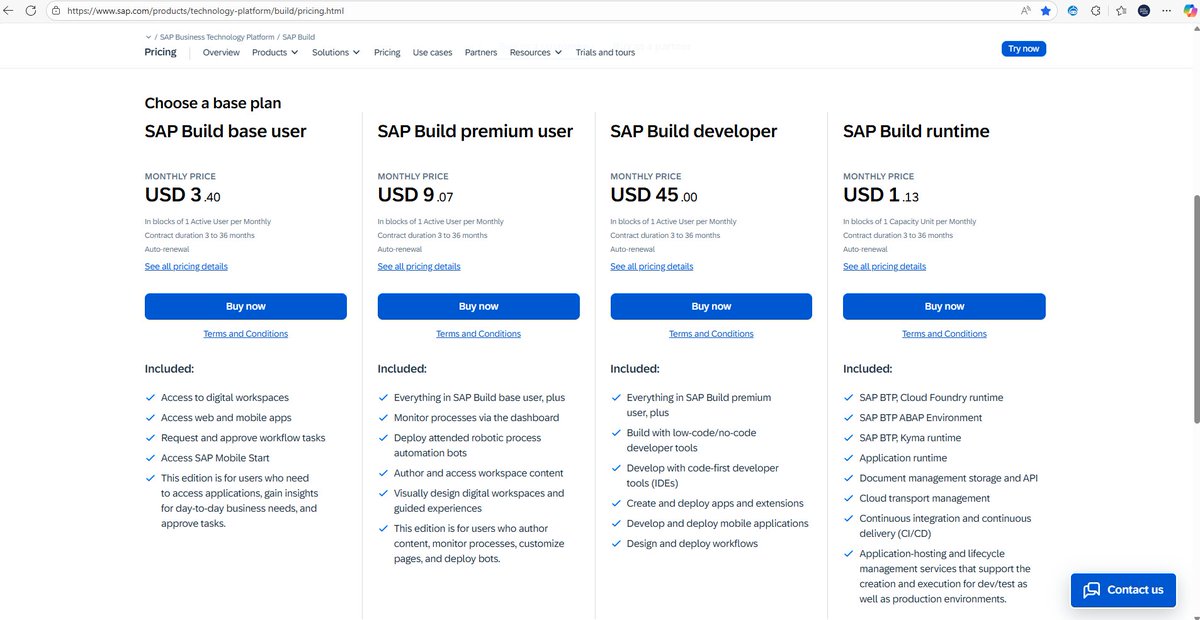Image resolution: width=1200 pixels, height=620 pixels.
Task: Click Buy now under SAP Build developer
Action: click(x=711, y=306)
